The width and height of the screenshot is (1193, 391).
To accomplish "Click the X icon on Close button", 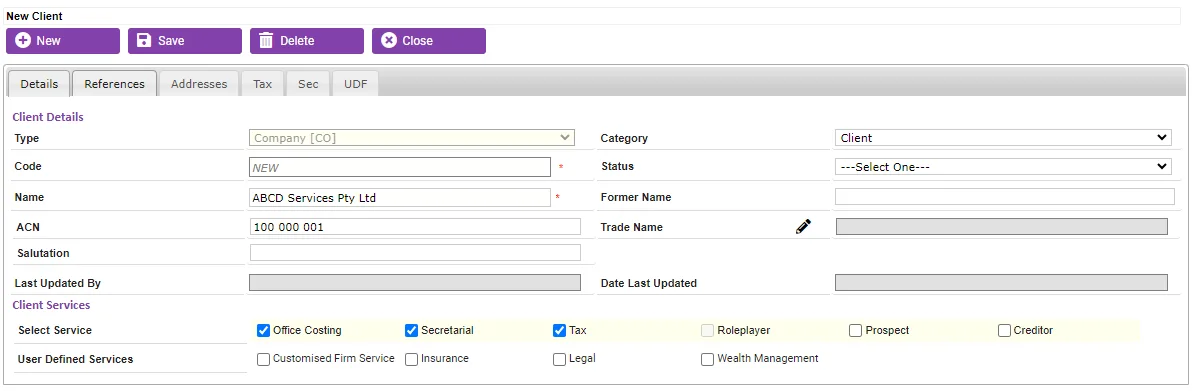I will [x=389, y=40].
